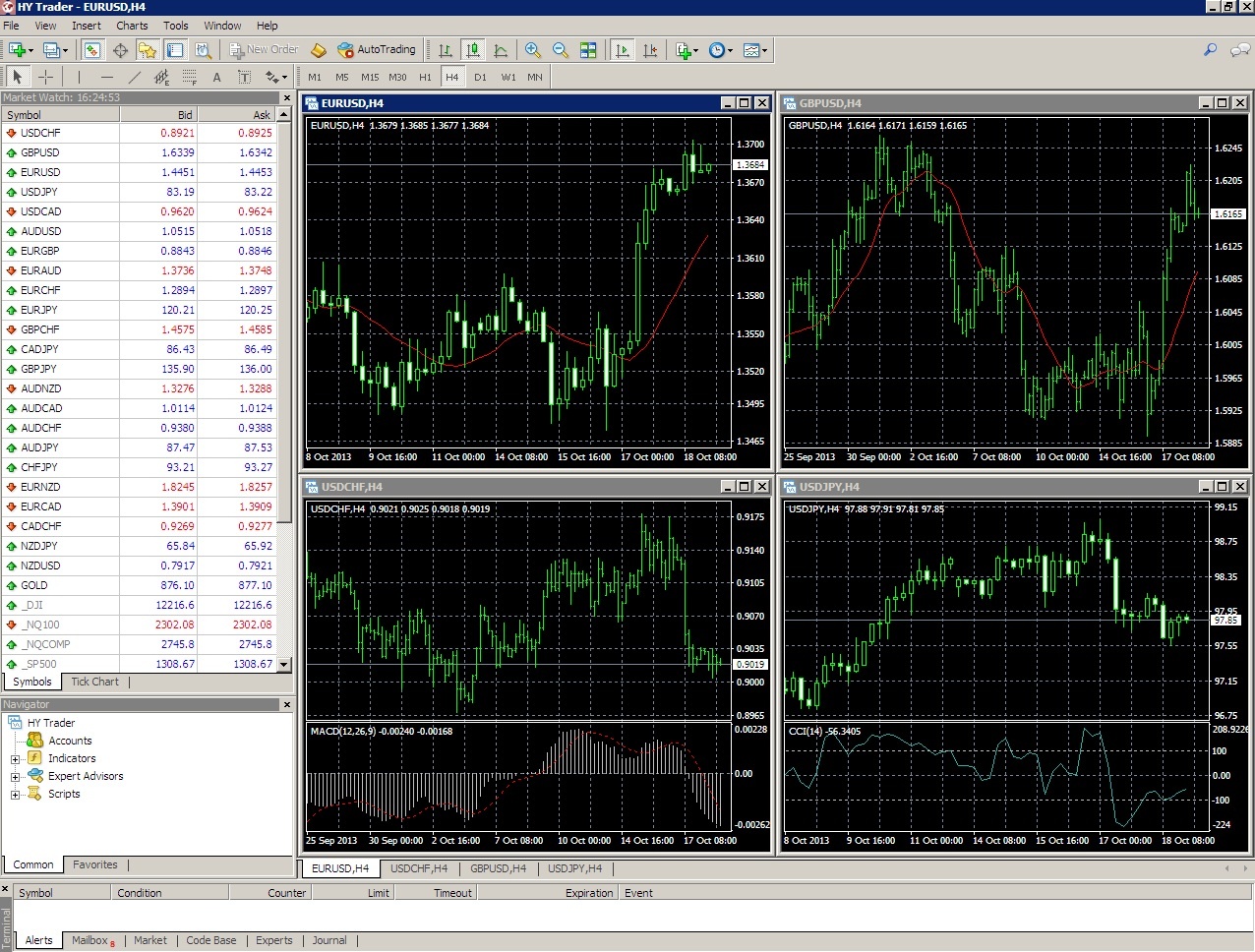
Task: Expand the Expert Advisors tree node
Action: pyautogui.click(x=16, y=777)
